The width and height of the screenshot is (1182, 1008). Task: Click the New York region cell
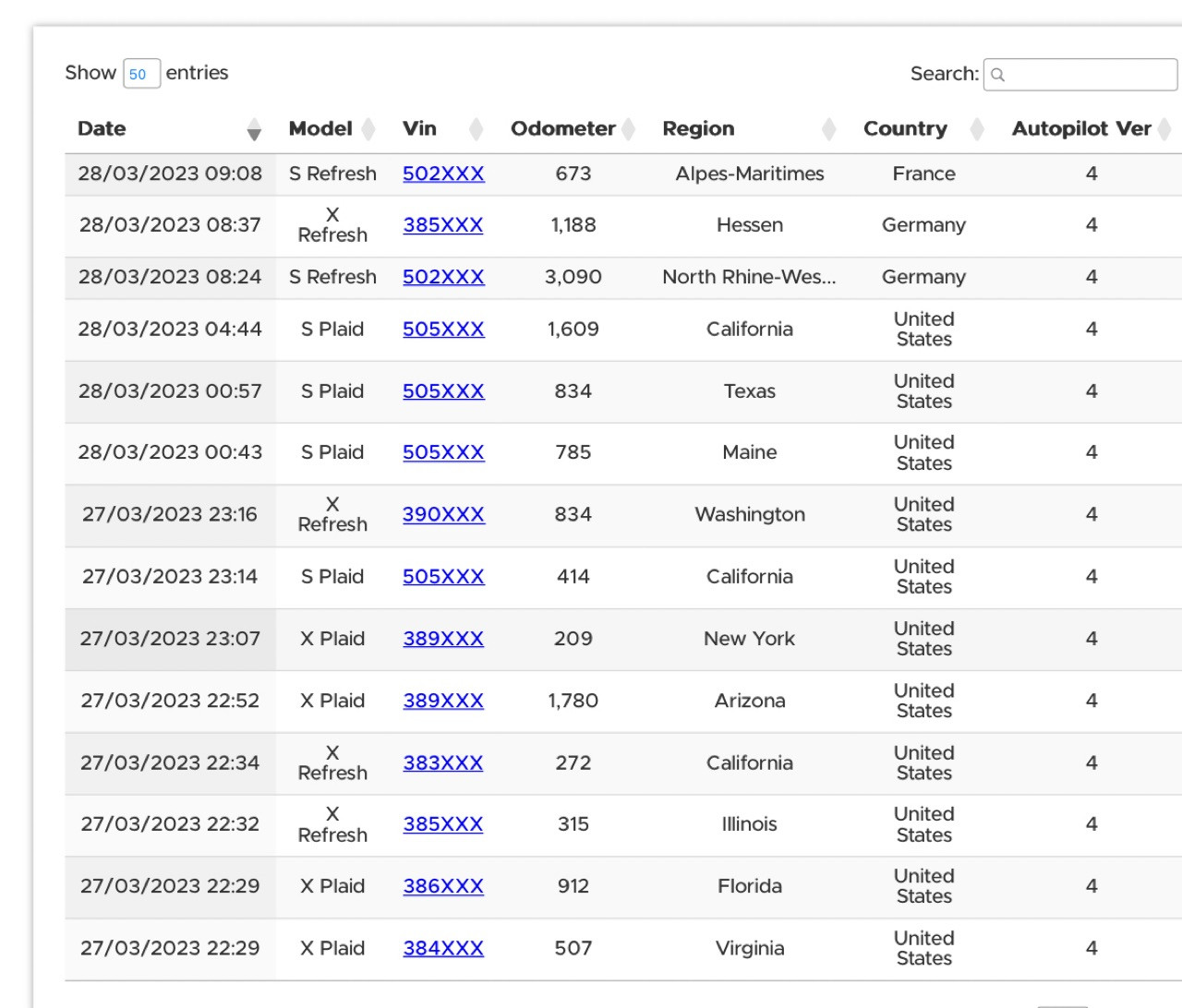click(x=750, y=639)
